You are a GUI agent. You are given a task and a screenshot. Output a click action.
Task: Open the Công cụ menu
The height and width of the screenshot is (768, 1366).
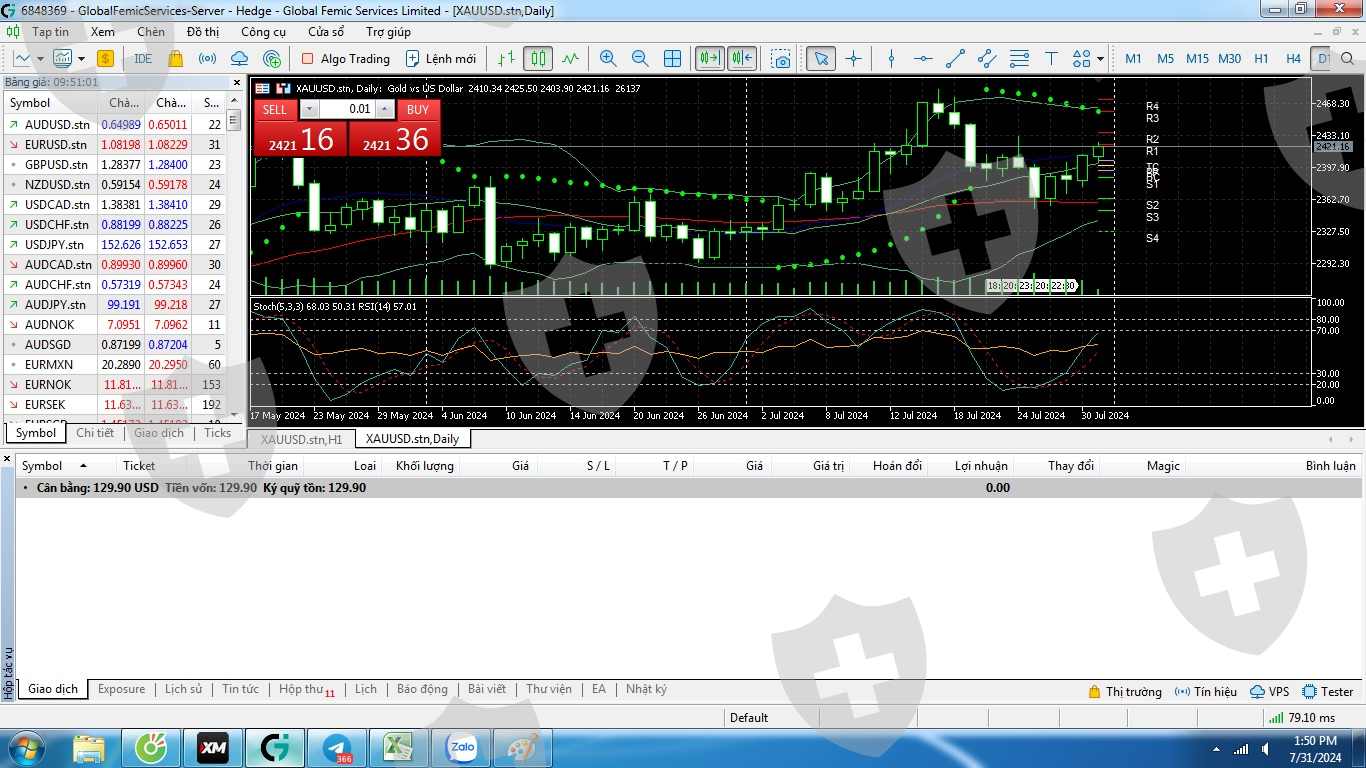coord(263,32)
